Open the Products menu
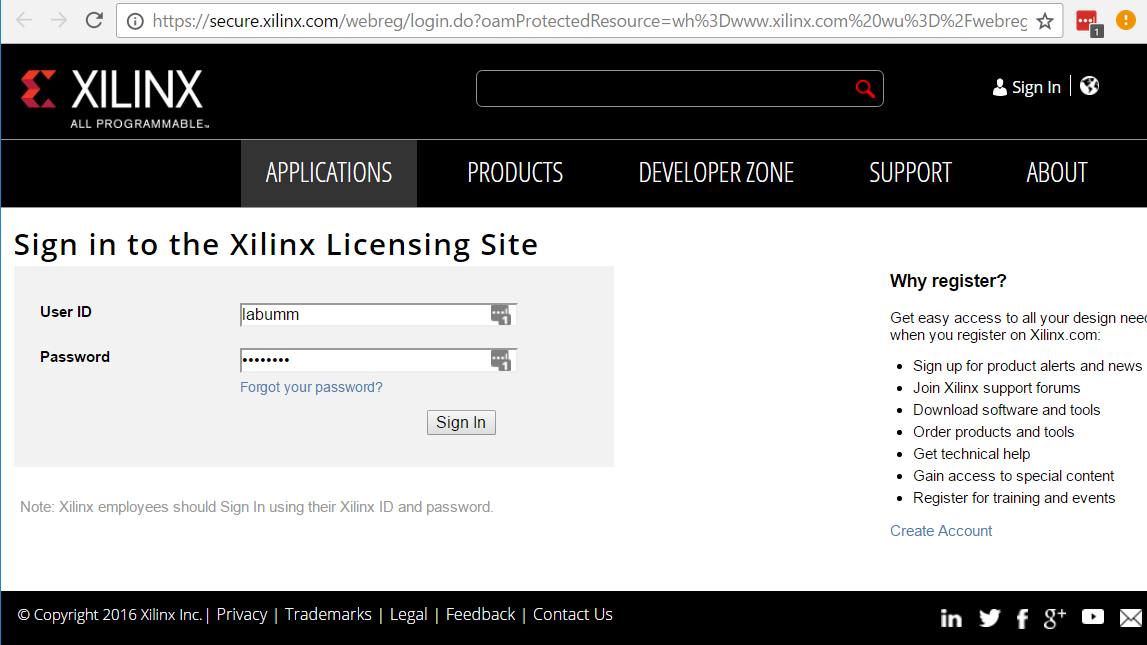This screenshot has height=645, width=1147. 515,173
